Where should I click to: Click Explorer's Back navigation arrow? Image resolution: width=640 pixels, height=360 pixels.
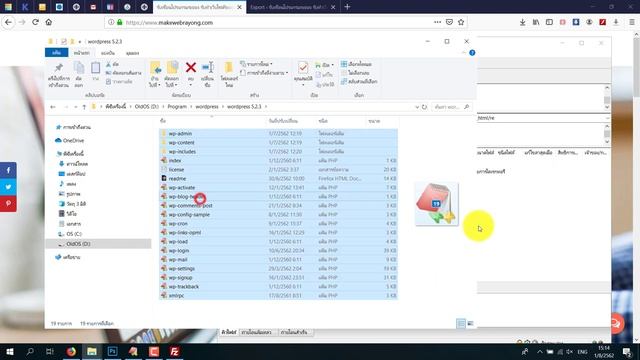click(53, 107)
